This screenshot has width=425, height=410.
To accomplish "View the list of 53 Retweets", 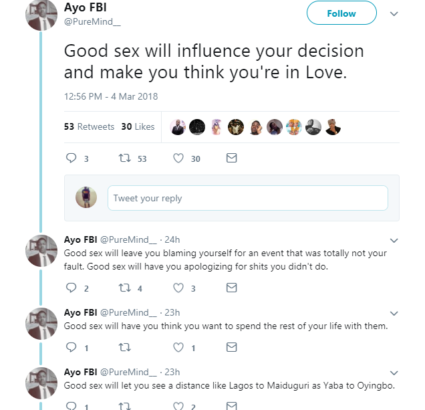I will point(89,127).
